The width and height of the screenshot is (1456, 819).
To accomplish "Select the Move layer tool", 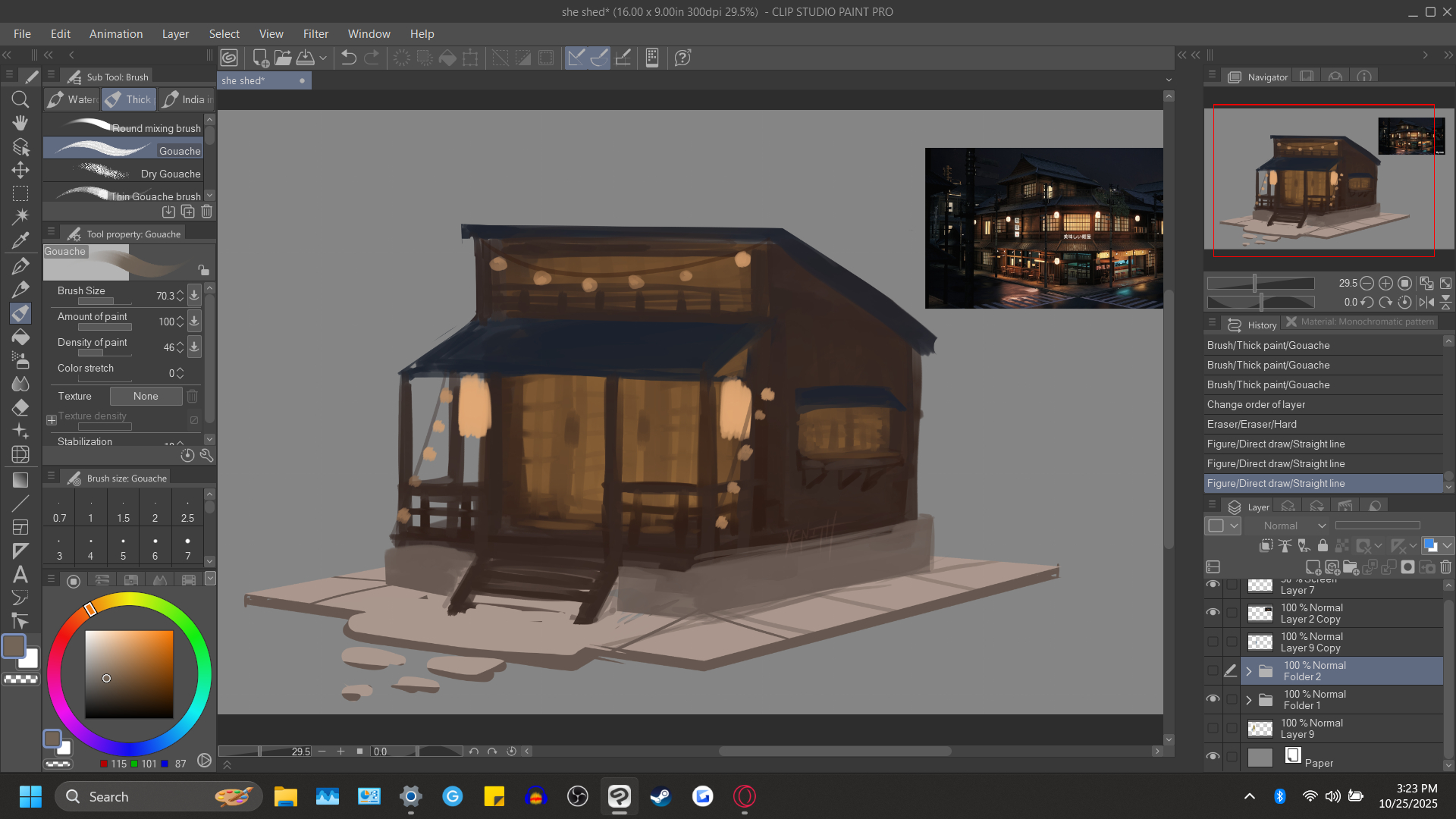I will tap(20, 170).
